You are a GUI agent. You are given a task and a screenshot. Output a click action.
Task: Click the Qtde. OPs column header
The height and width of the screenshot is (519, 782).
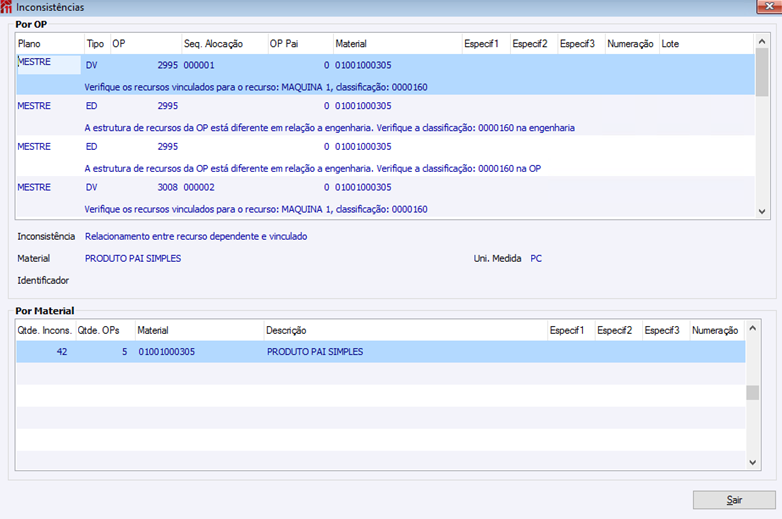pyautogui.click(x=105, y=331)
